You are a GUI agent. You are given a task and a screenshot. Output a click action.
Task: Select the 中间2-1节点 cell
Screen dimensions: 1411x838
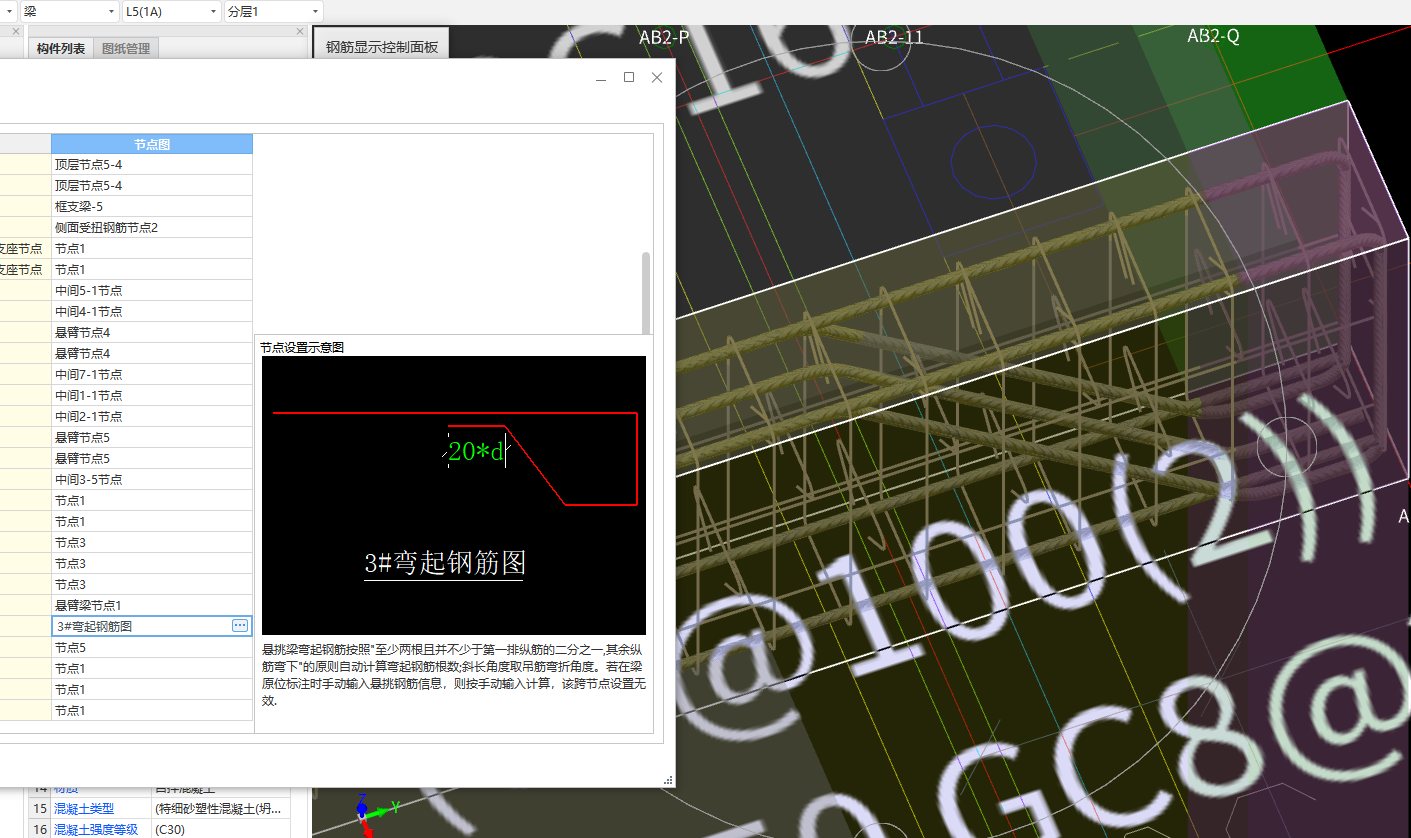coord(152,416)
